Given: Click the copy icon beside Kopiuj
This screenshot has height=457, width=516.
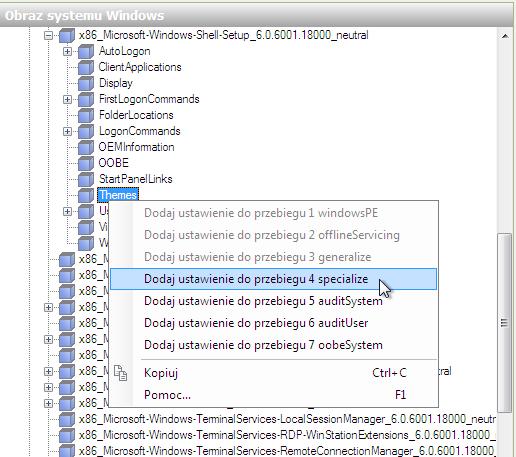Looking at the screenshot, I should (x=120, y=373).
